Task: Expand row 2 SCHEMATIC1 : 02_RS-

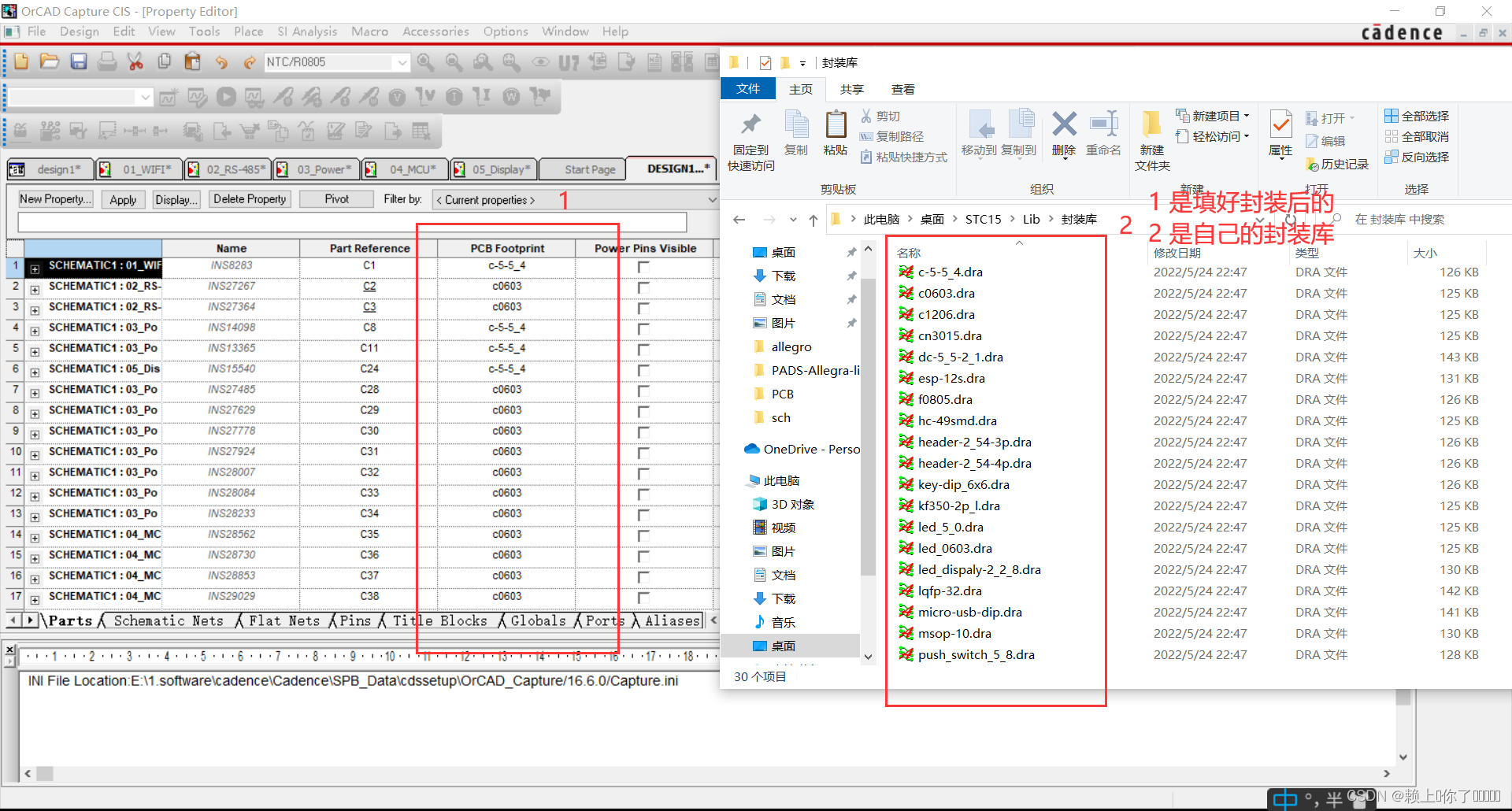Action: [35, 290]
